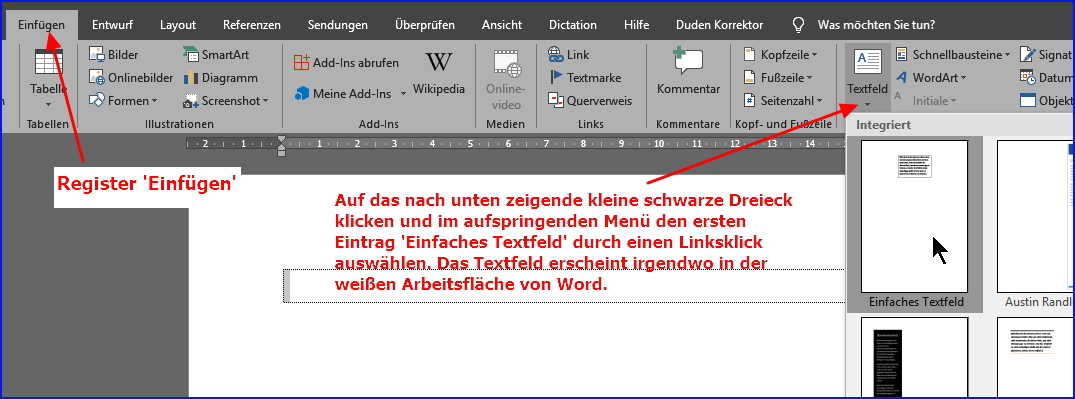The width and height of the screenshot is (1075, 399).
Task: Open the Kopfzeile header dropdown
Action: point(780,55)
